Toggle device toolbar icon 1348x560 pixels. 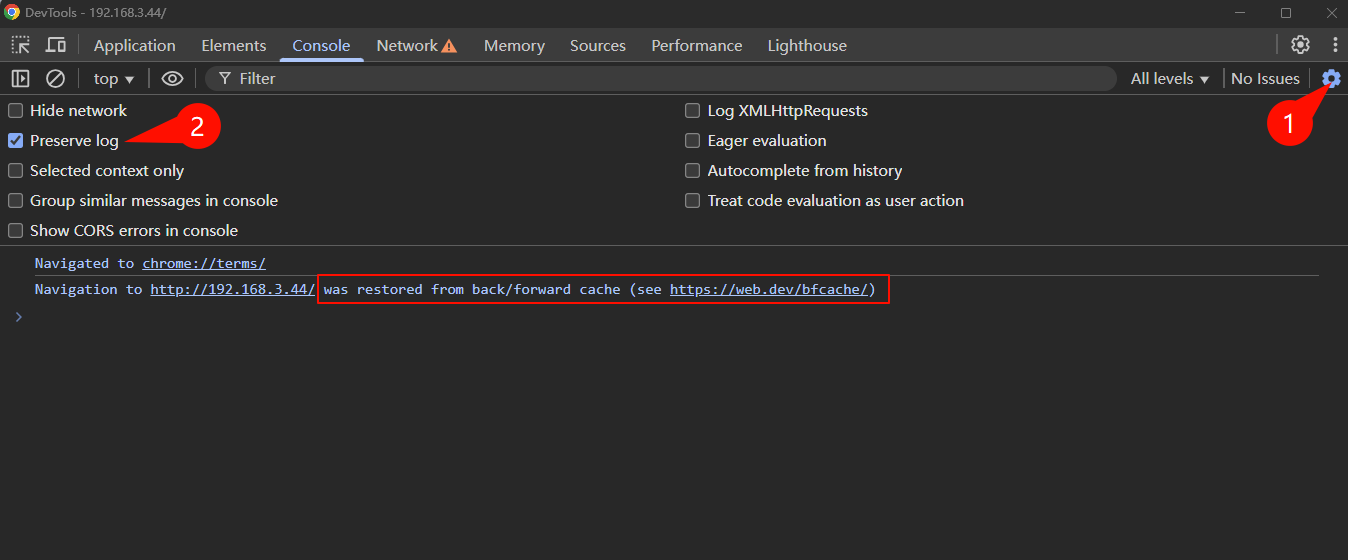[56, 45]
